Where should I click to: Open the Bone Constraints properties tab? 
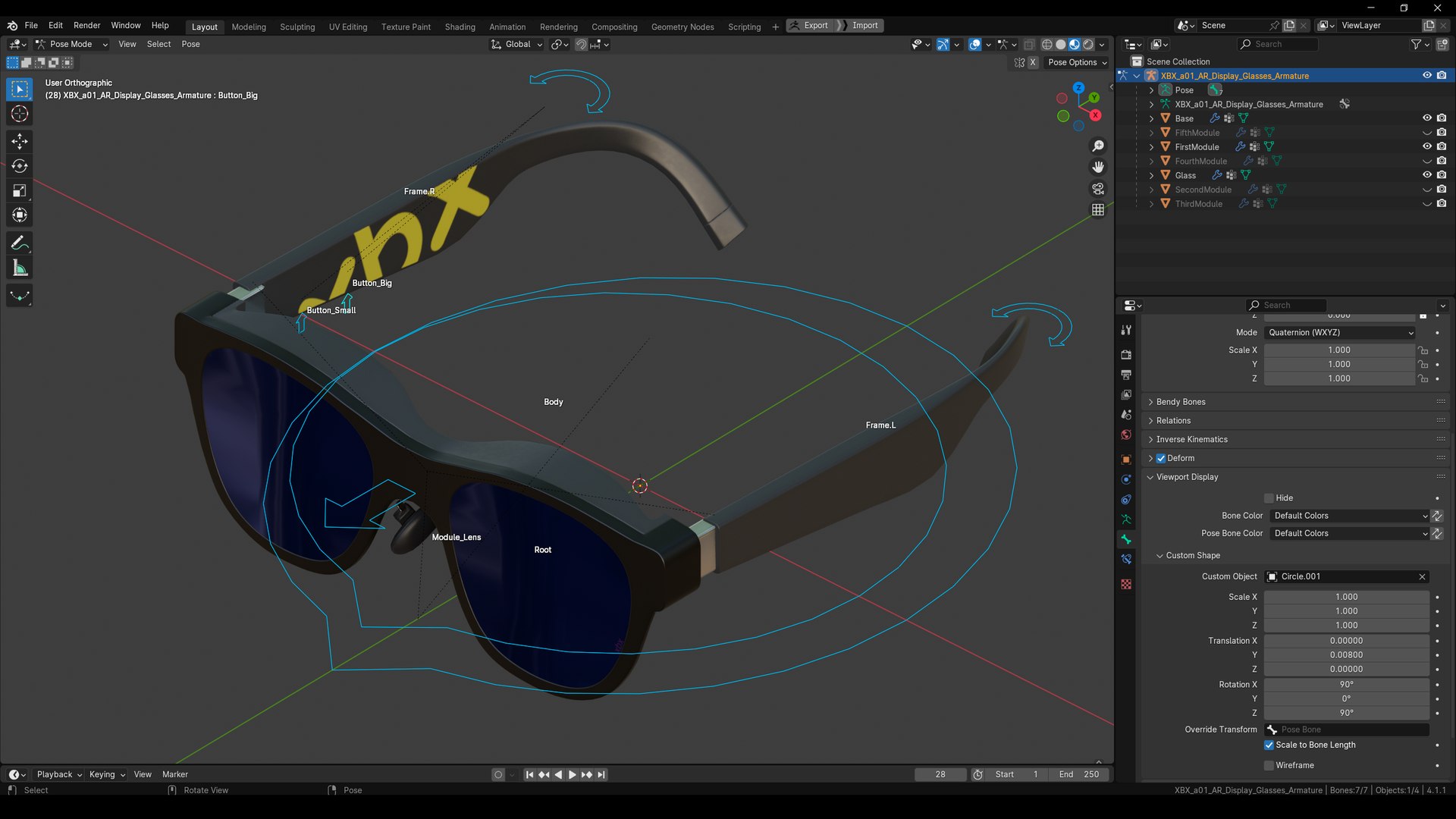(1126, 560)
